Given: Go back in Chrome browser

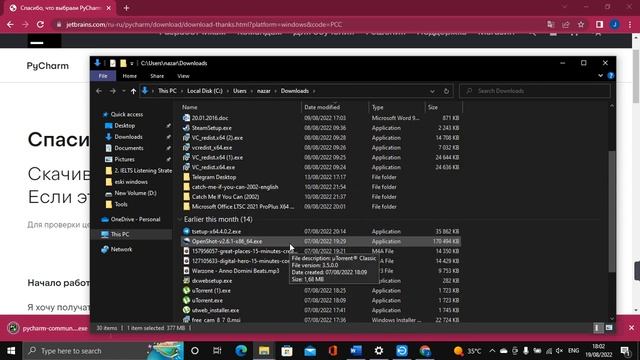Looking at the screenshot, I should click(10, 24).
